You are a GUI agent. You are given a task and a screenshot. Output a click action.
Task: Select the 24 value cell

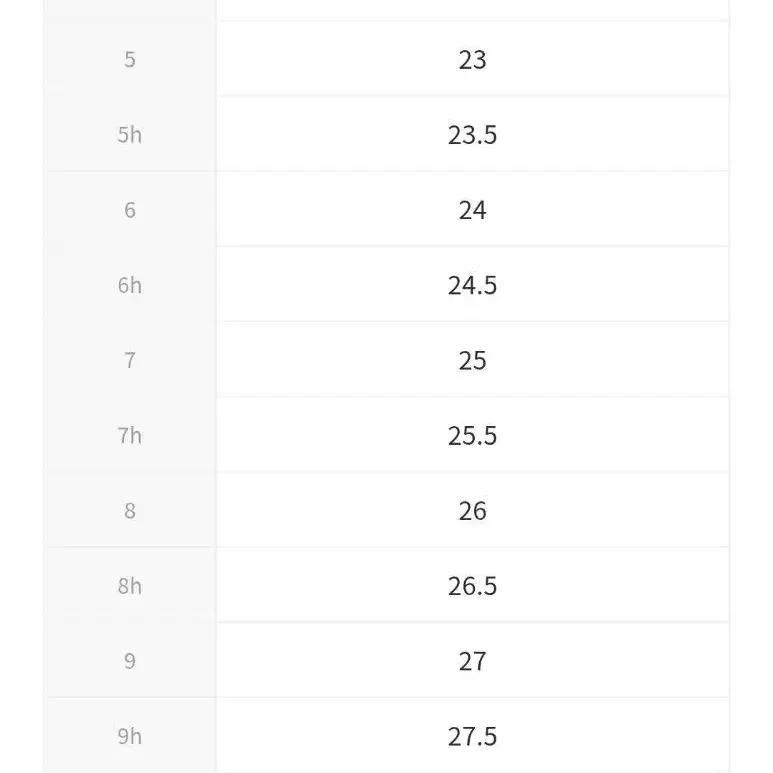click(472, 210)
